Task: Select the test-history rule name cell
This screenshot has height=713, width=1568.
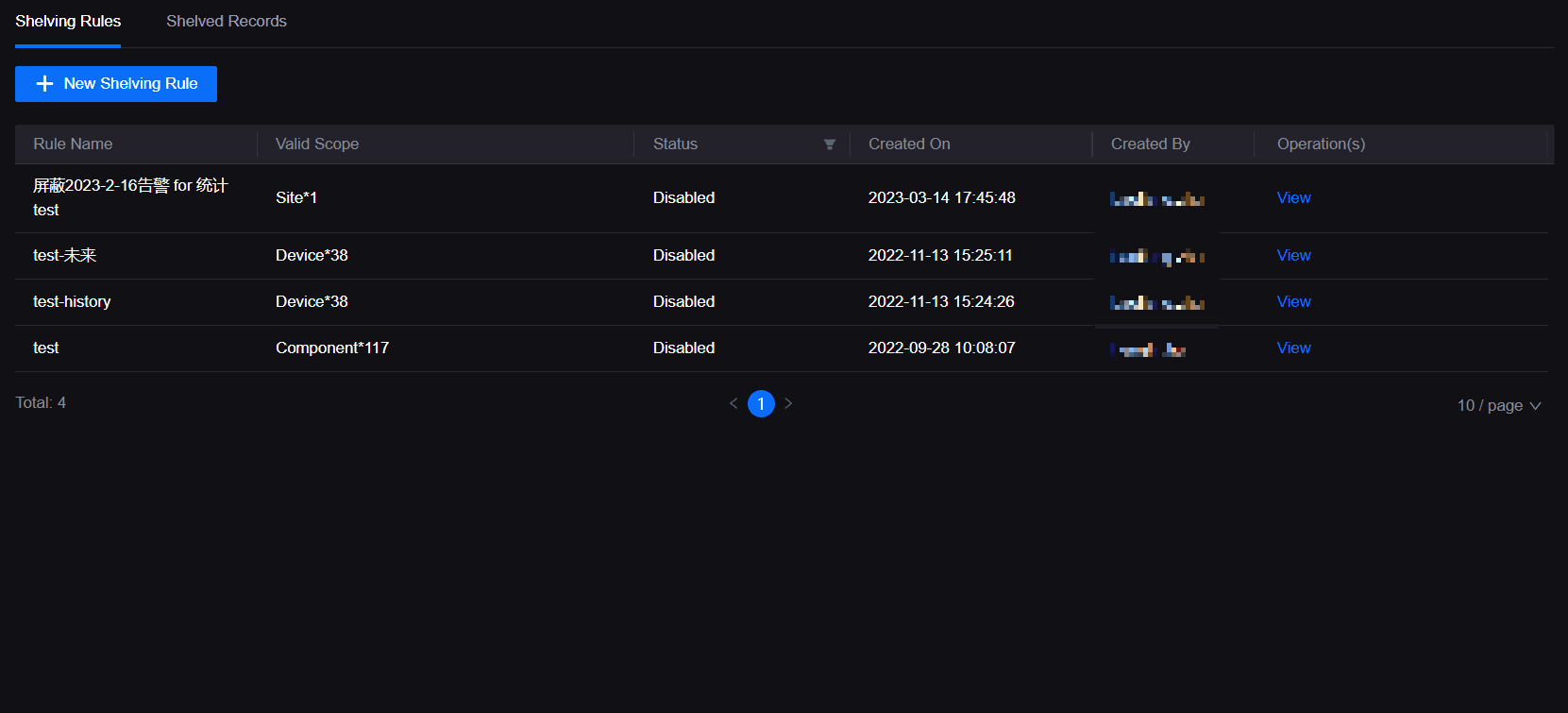Action: click(x=72, y=302)
